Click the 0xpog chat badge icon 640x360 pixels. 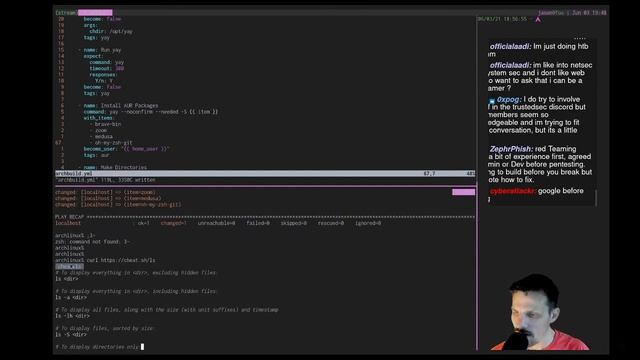click(x=492, y=101)
